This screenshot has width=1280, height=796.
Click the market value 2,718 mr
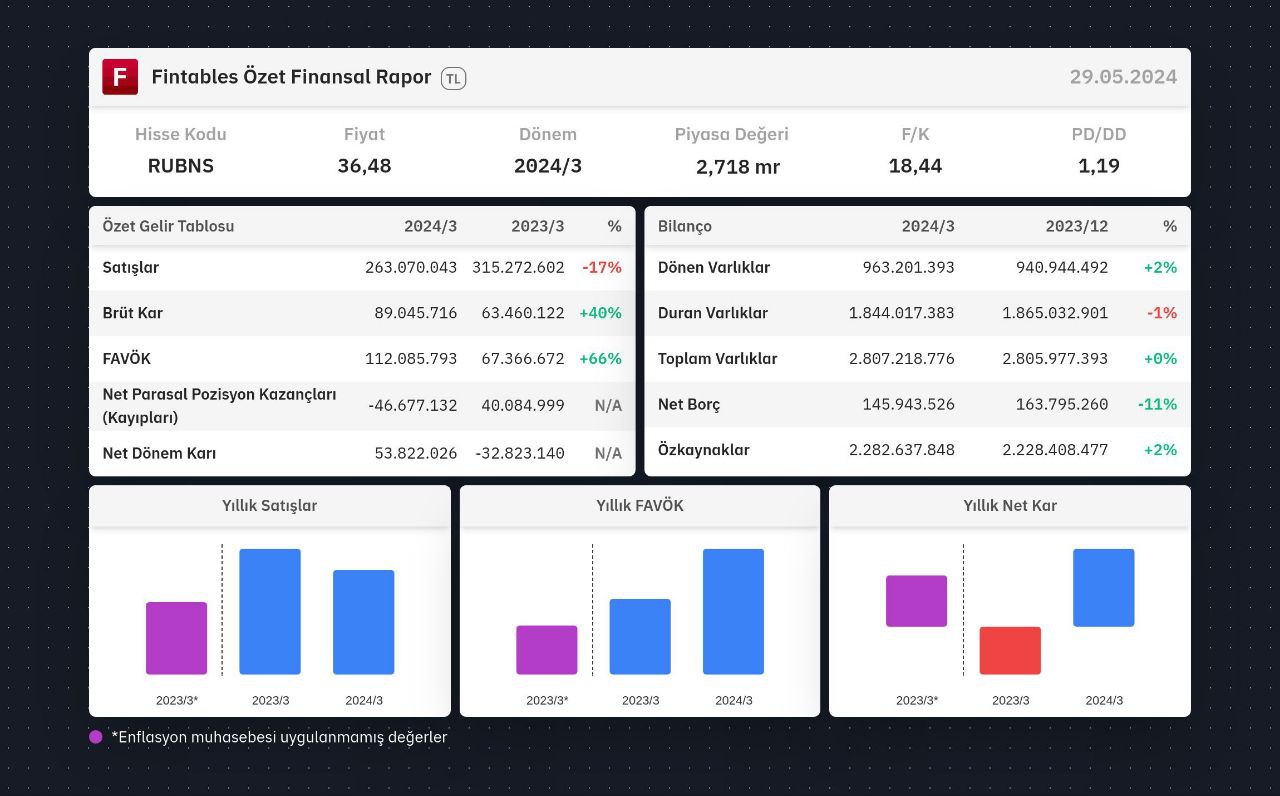tap(738, 167)
